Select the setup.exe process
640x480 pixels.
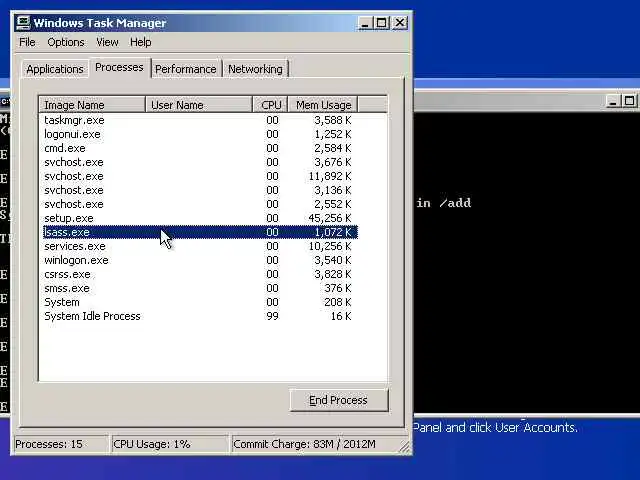(200, 218)
